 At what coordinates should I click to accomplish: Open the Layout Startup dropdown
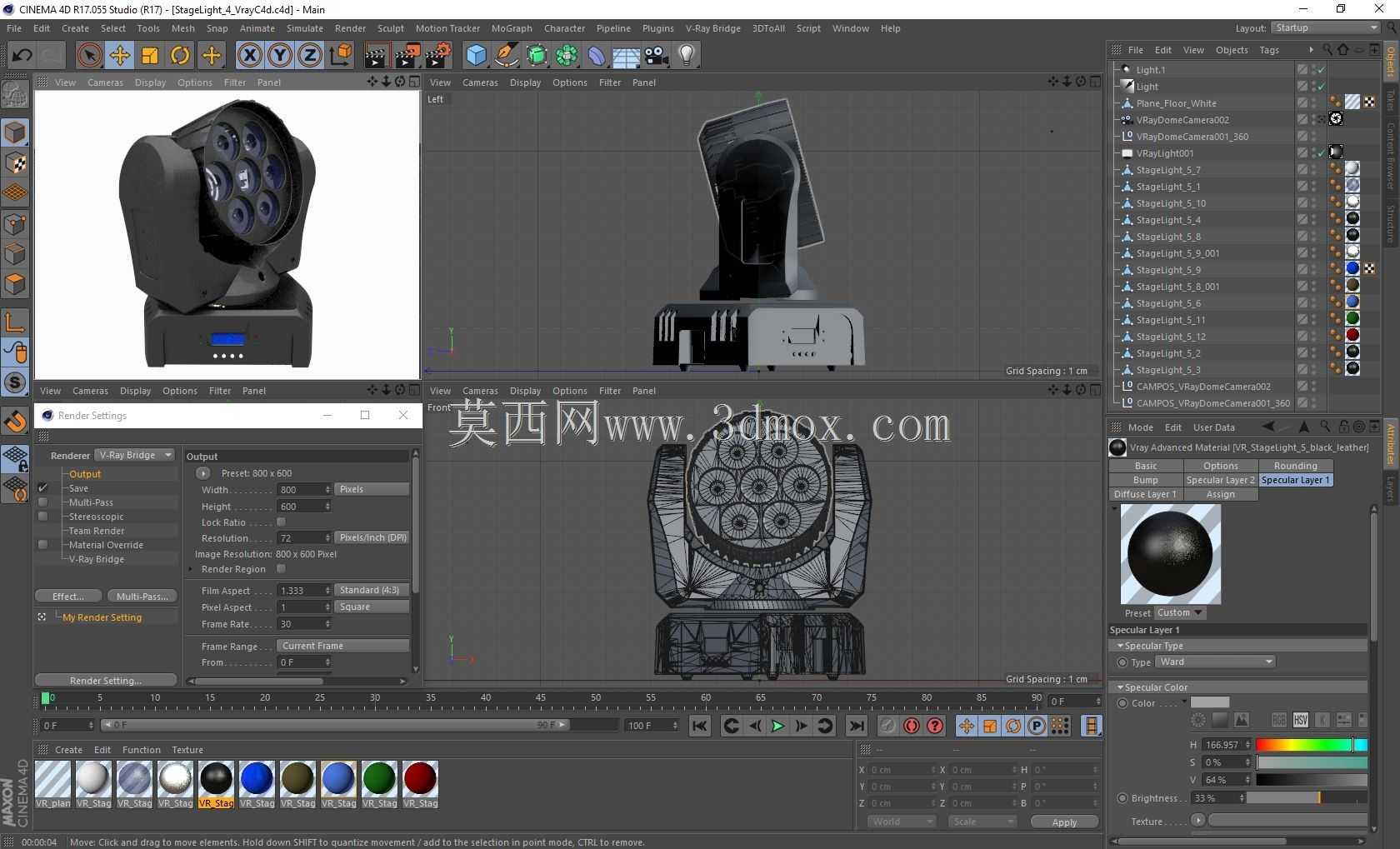click(x=1326, y=28)
